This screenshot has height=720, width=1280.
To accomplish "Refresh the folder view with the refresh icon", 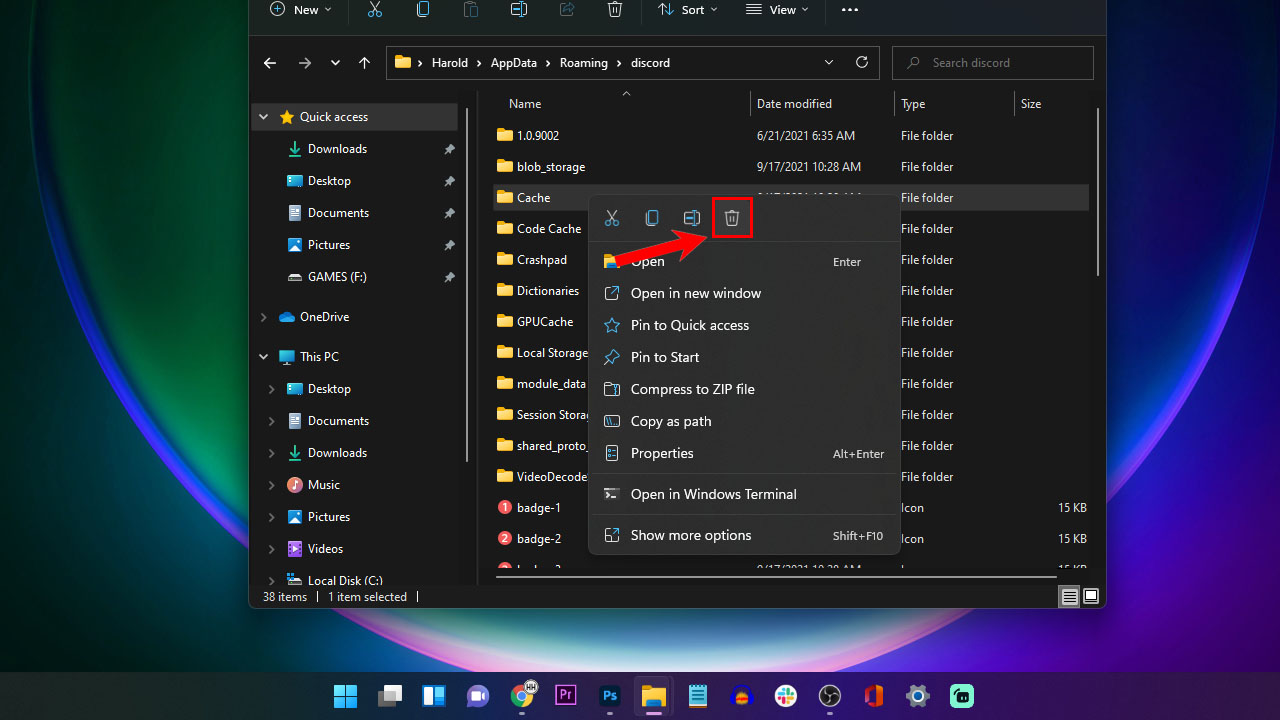I will pyautogui.click(x=861, y=62).
